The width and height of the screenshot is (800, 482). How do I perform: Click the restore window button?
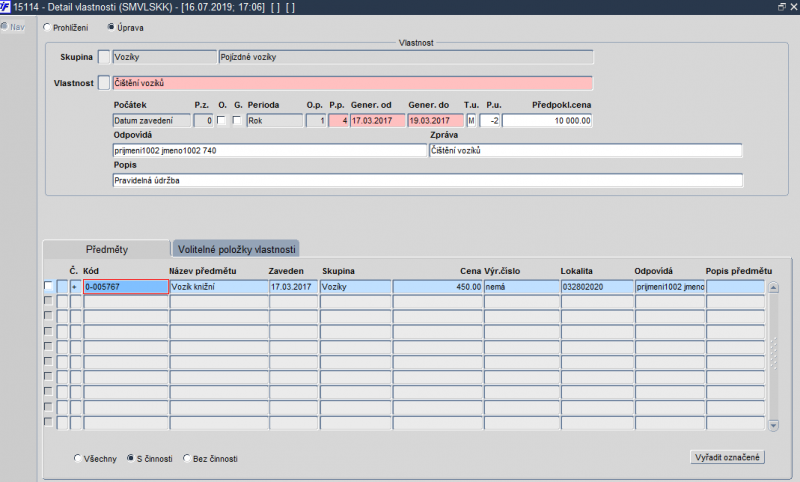[x=782, y=7]
